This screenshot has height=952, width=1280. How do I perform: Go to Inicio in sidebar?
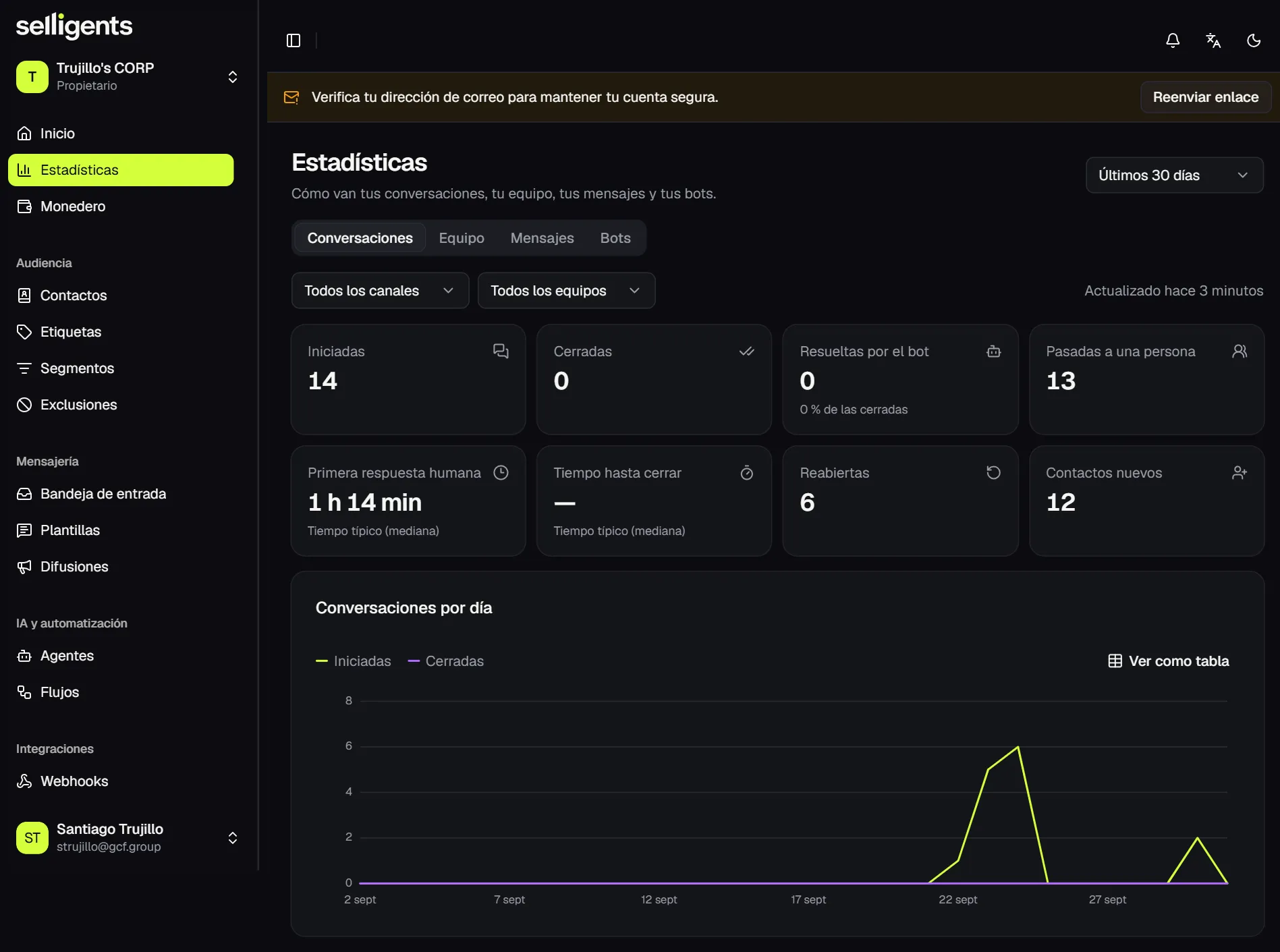tap(121, 134)
